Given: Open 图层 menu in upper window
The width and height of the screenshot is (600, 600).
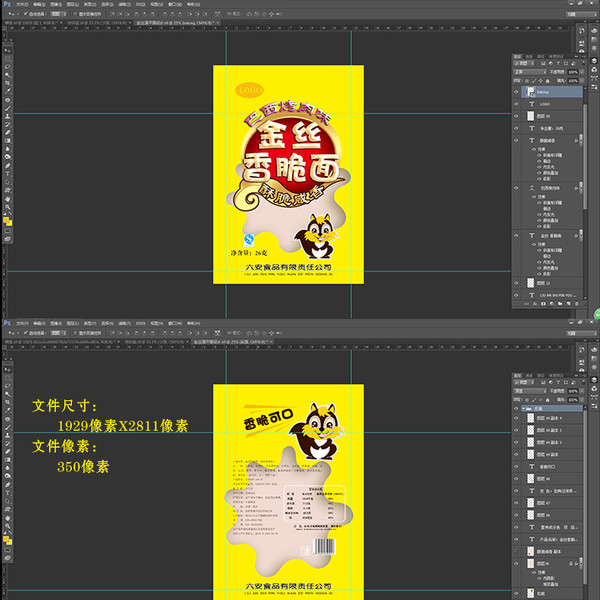Looking at the screenshot, I should tap(73, 4).
